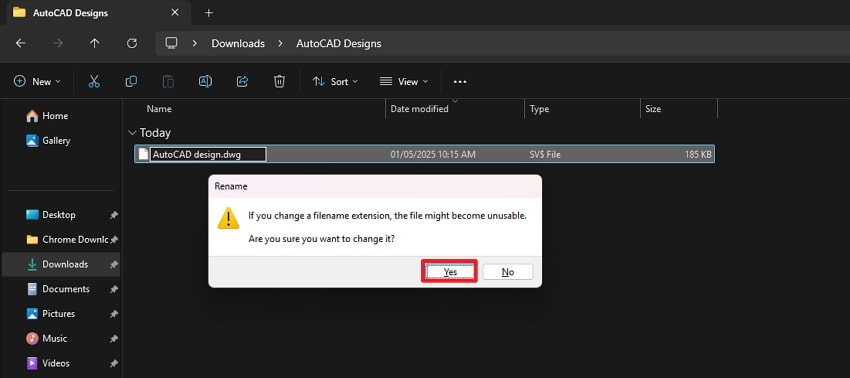
Task: Click the This PC monitor icon in address bar
Action: pyautogui.click(x=171, y=43)
